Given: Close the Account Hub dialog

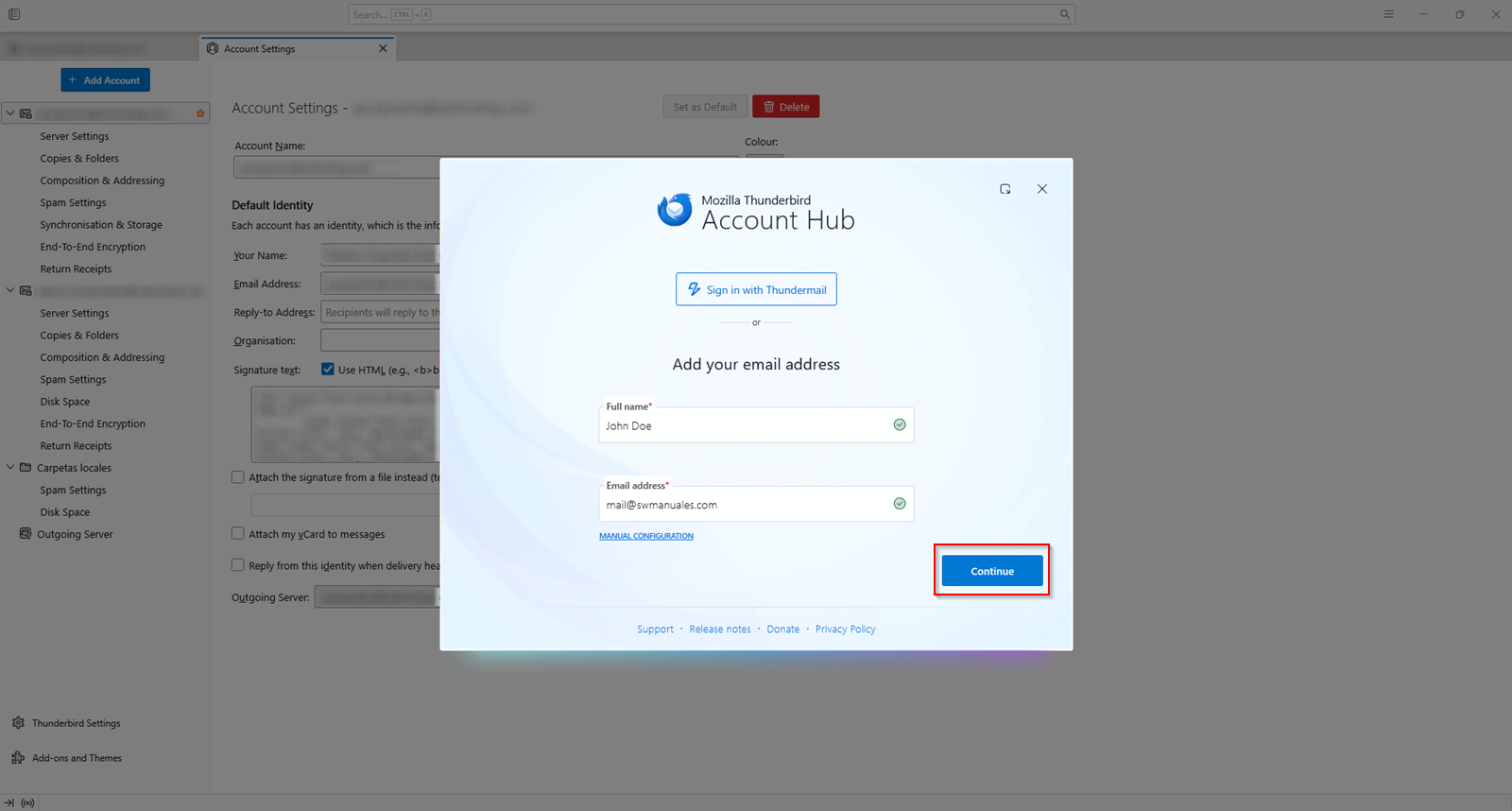Looking at the screenshot, I should (x=1042, y=189).
